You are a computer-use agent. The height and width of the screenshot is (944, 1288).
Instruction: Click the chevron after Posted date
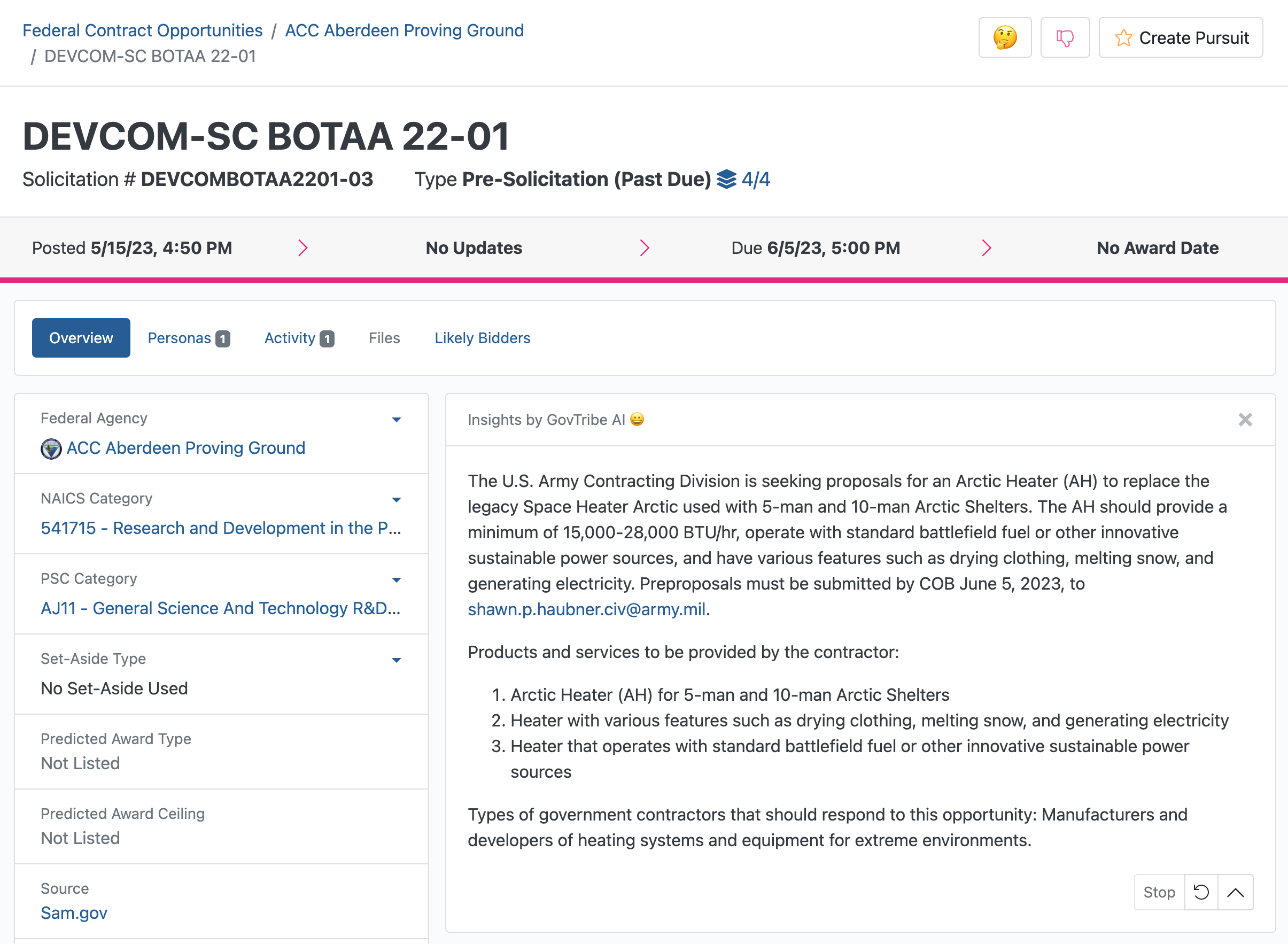pyautogui.click(x=302, y=248)
